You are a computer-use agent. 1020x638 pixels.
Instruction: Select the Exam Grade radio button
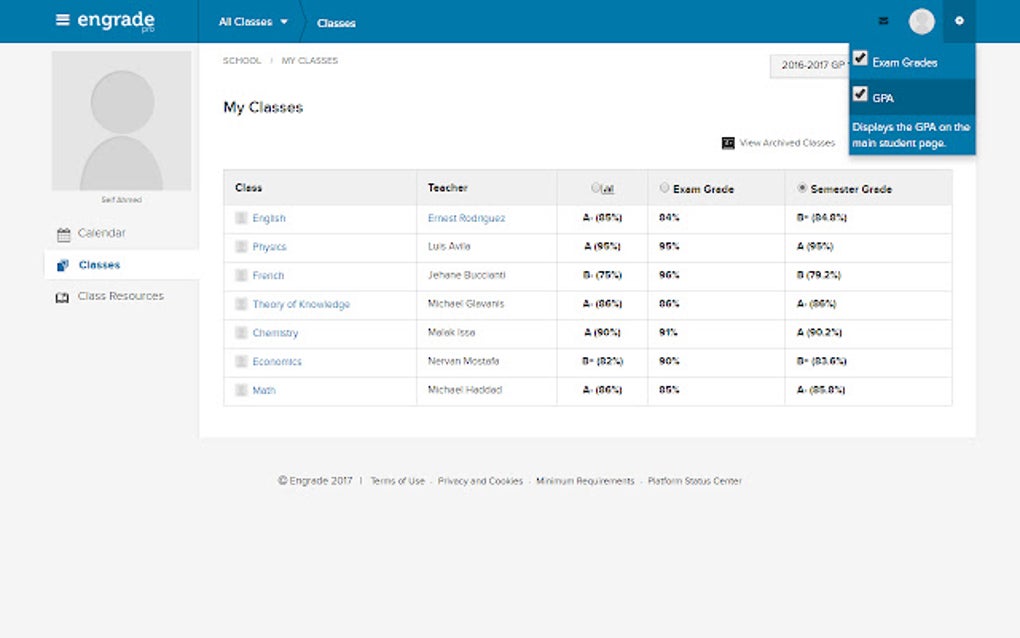tap(664, 187)
